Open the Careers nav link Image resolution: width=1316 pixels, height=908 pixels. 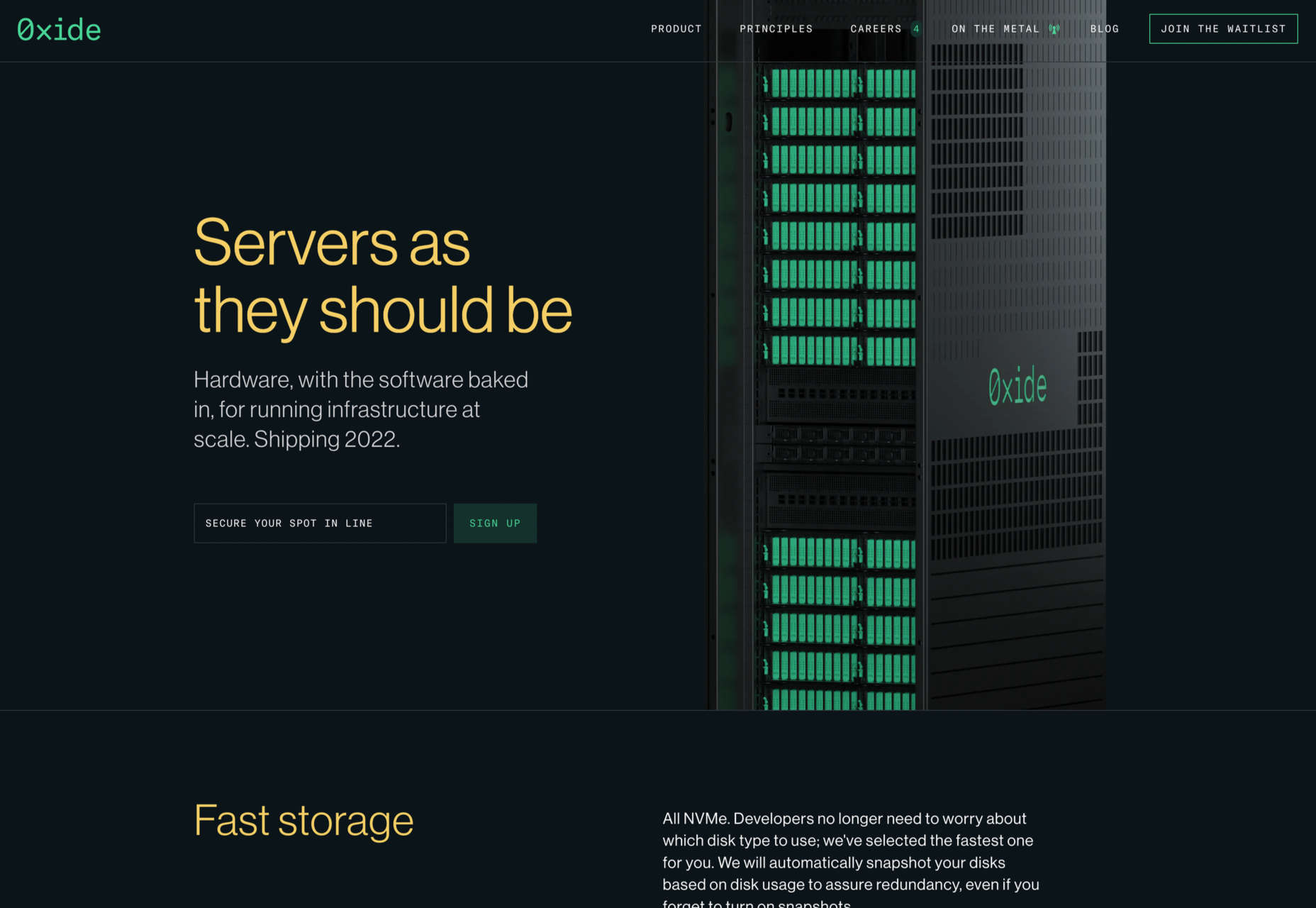coord(876,29)
